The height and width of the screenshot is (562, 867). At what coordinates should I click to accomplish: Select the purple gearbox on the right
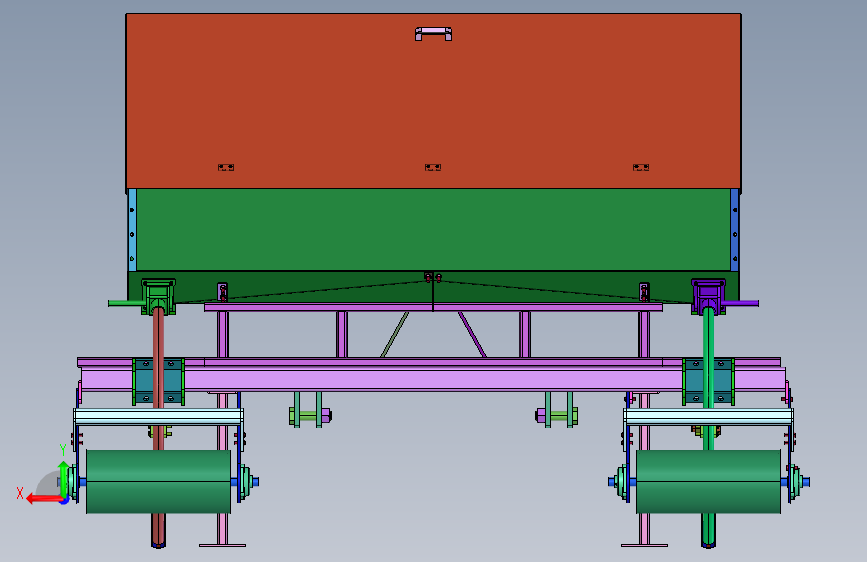coord(708,296)
